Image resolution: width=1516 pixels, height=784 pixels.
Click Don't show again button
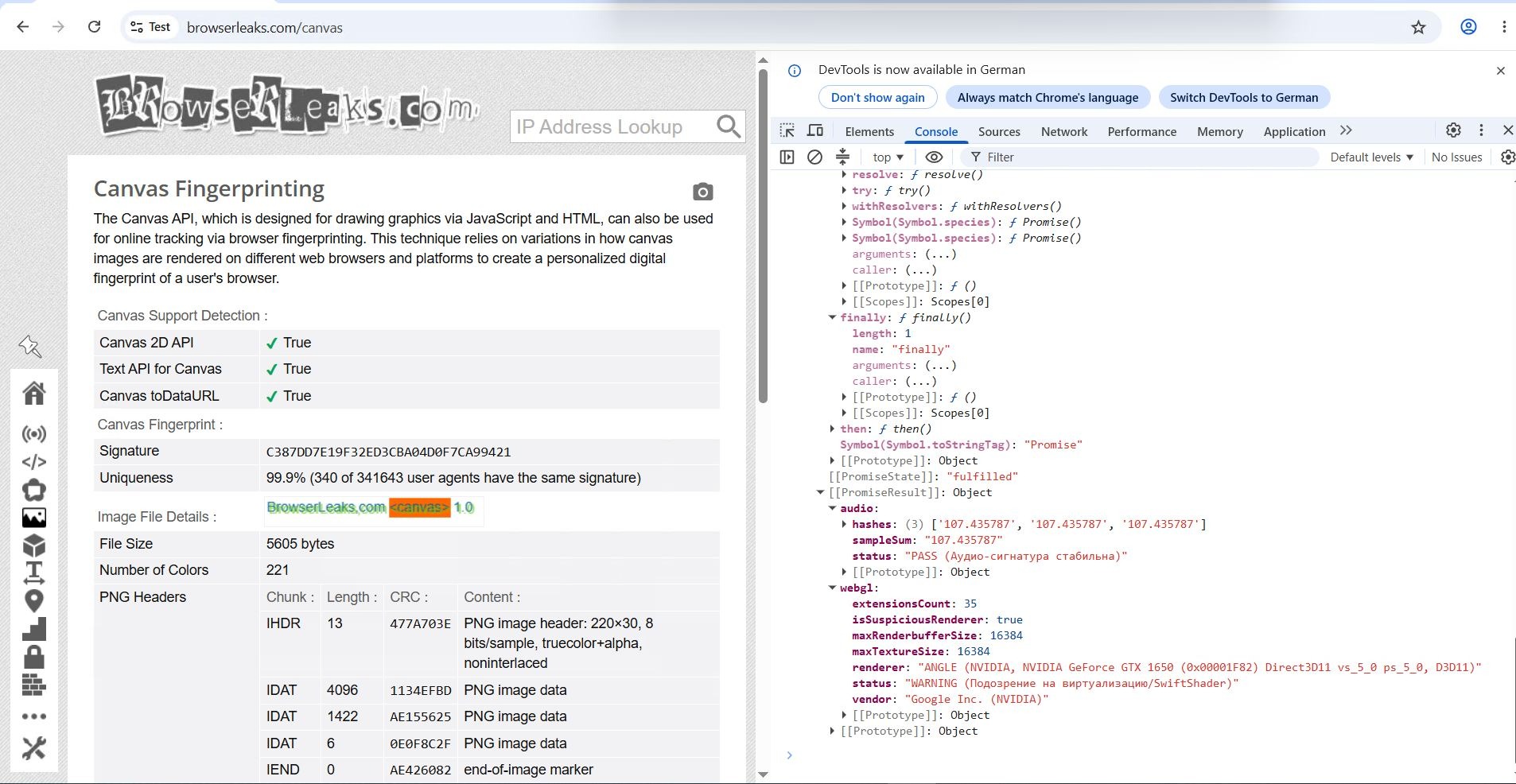pyautogui.click(x=878, y=97)
